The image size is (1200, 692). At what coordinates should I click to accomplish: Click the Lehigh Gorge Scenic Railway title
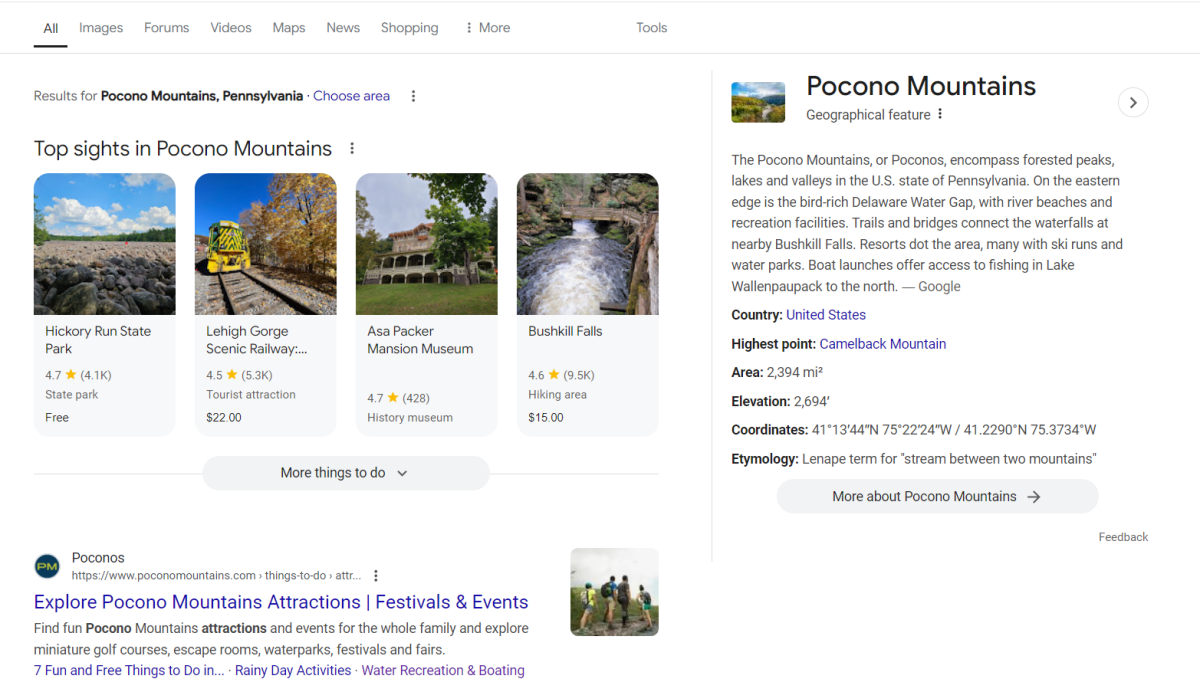256,340
